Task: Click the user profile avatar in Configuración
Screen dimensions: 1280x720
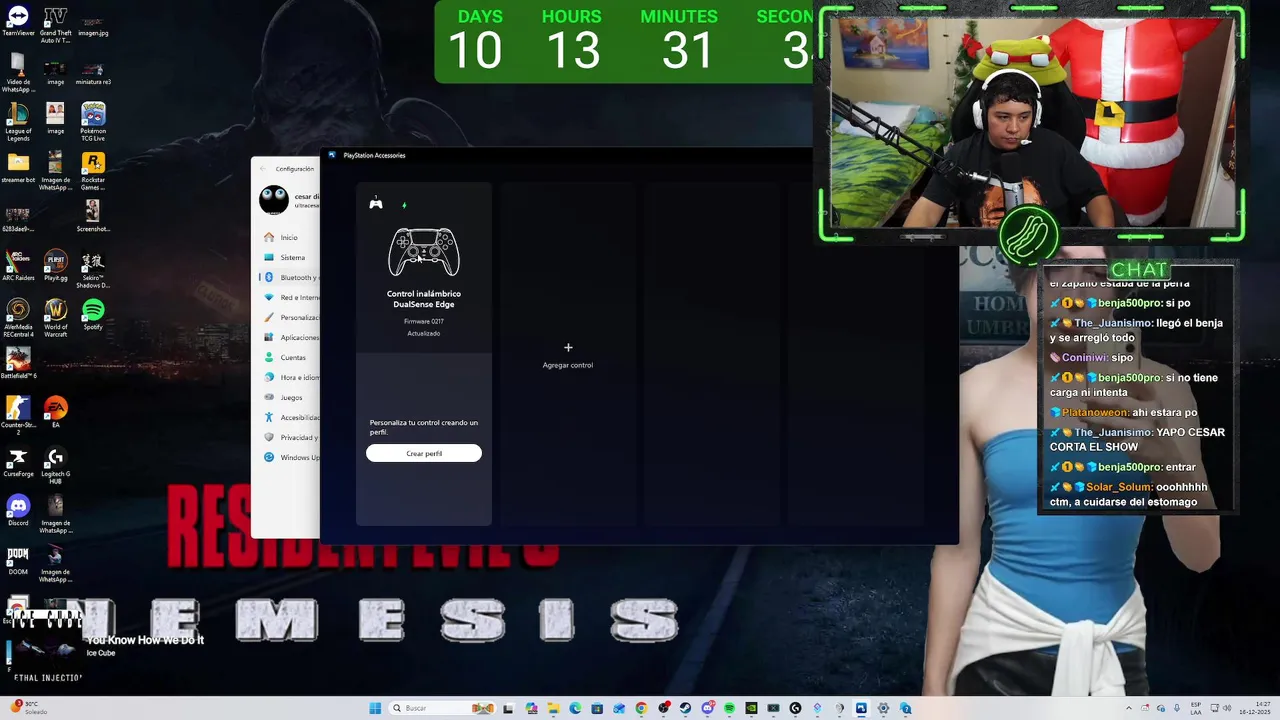Action: point(273,200)
